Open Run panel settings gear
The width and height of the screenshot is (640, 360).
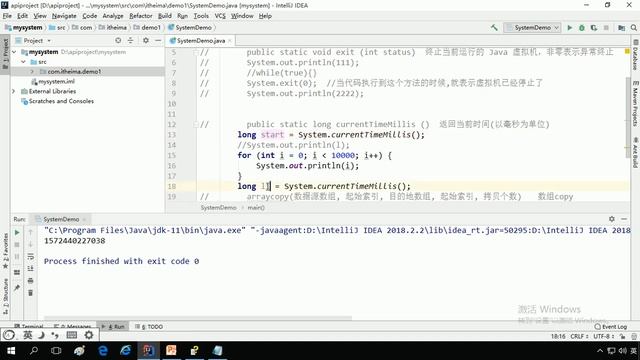pyautogui.click(x=611, y=219)
